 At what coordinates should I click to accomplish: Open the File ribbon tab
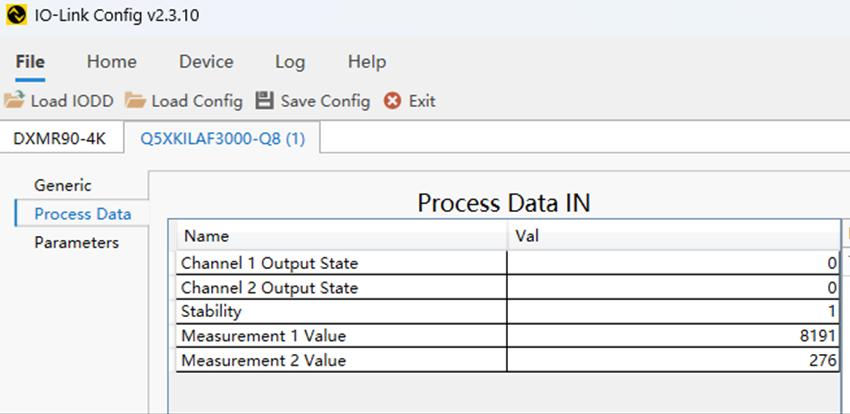30,62
